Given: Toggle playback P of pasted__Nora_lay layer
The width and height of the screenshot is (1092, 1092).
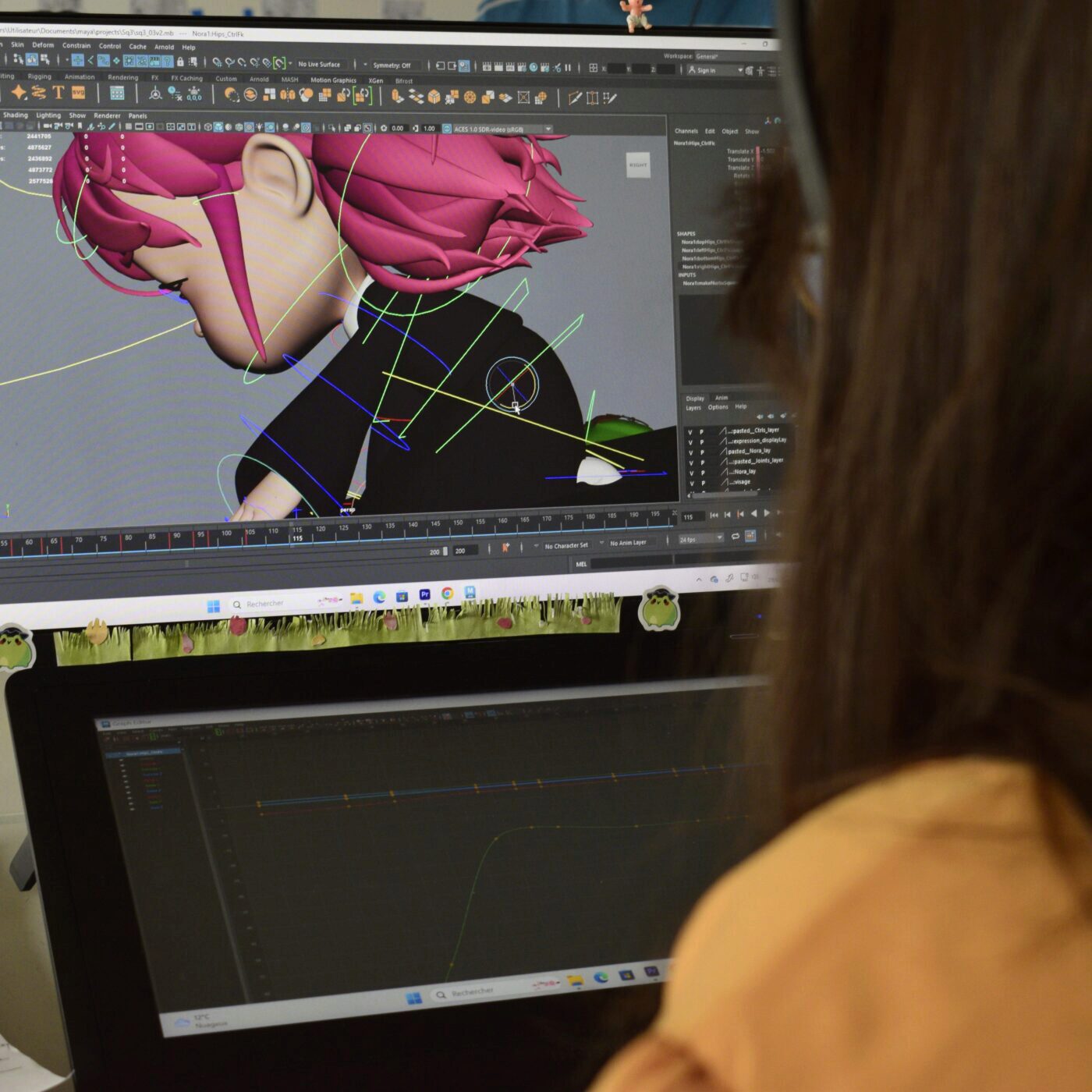Looking at the screenshot, I should point(702,452).
